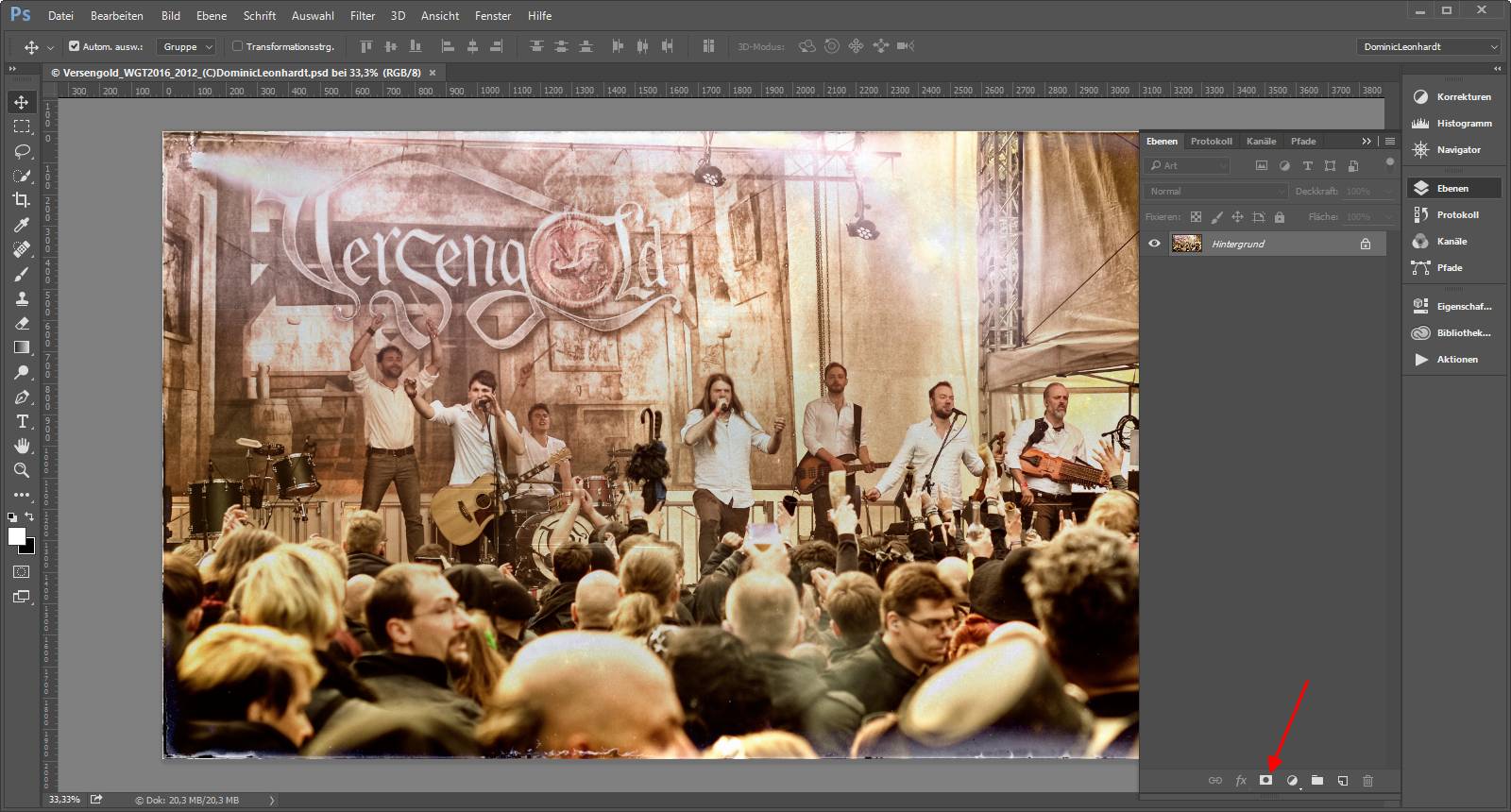This screenshot has width=1511, height=812.
Task: Toggle lock transparent pixels
Action: tap(1196, 217)
